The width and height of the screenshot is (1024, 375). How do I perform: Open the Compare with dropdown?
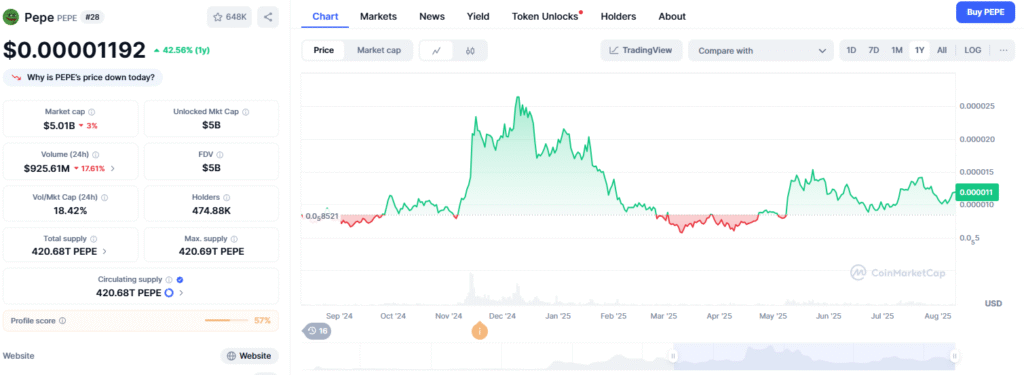(761, 50)
